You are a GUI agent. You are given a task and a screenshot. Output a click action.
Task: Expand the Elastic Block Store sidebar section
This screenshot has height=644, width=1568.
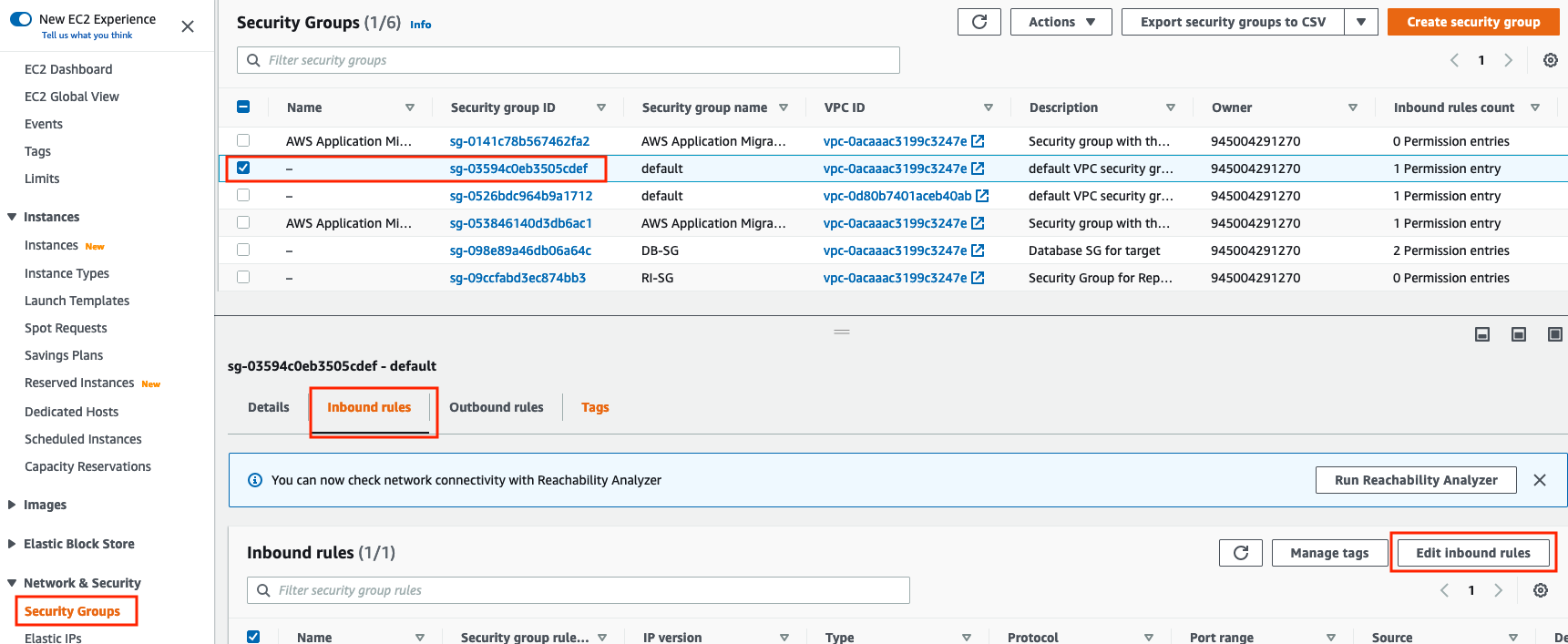12,544
